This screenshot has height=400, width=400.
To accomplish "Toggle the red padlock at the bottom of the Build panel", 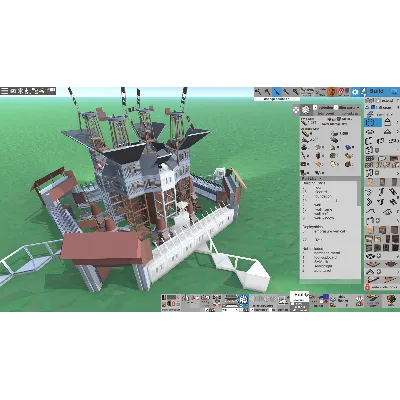I will (x=367, y=287).
